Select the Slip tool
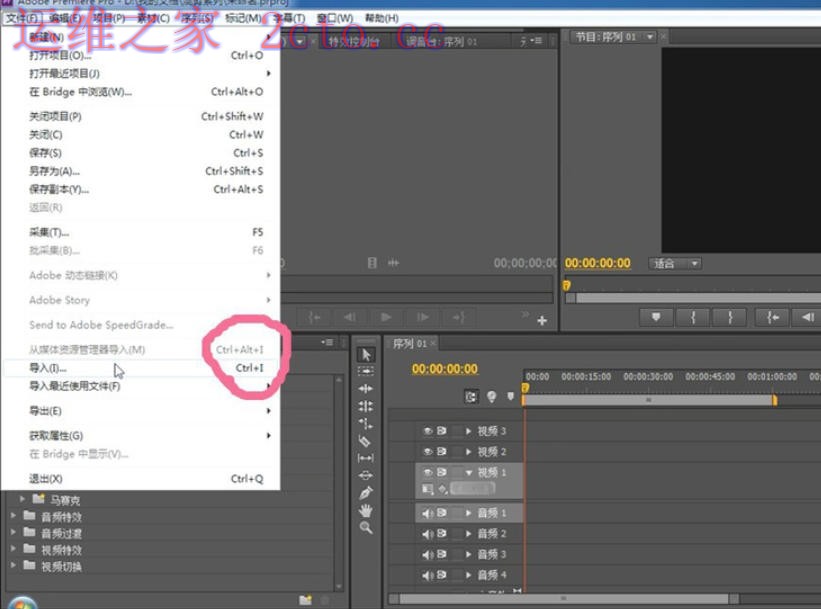The height and width of the screenshot is (609, 821). [366, 458]
